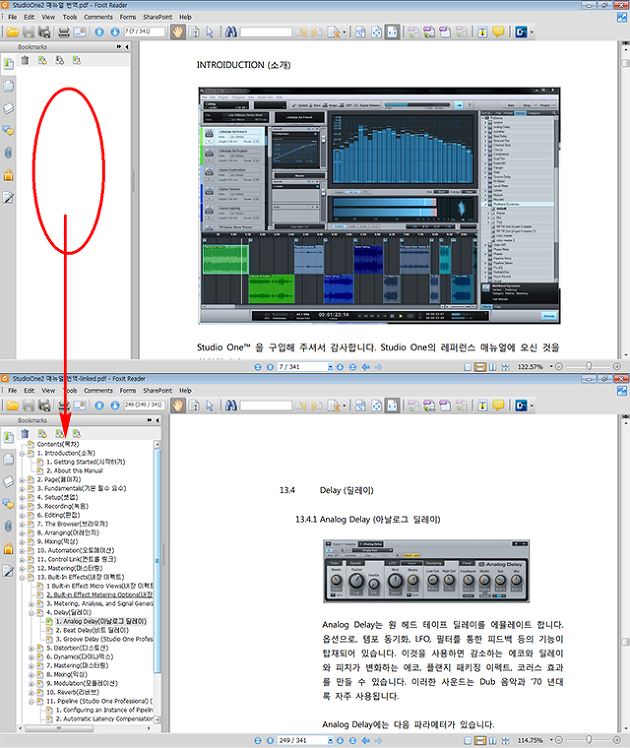Open the zoom percentage dropdown in top window status bar
The width and height of the screenshot is (630, 748).
551,366
